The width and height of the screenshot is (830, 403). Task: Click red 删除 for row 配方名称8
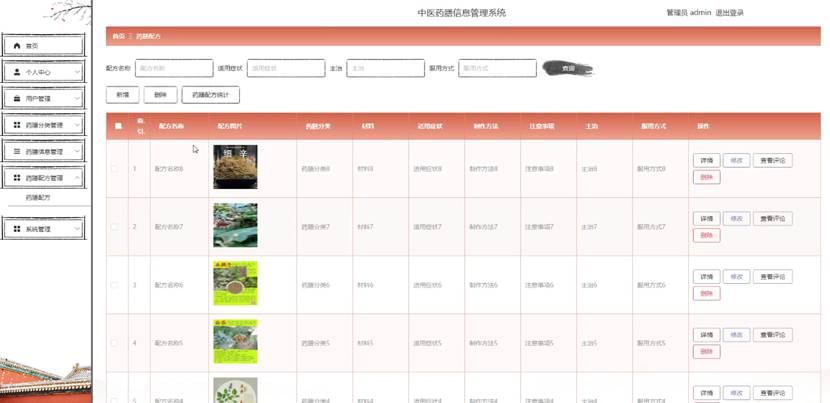[x=707, y=177]
